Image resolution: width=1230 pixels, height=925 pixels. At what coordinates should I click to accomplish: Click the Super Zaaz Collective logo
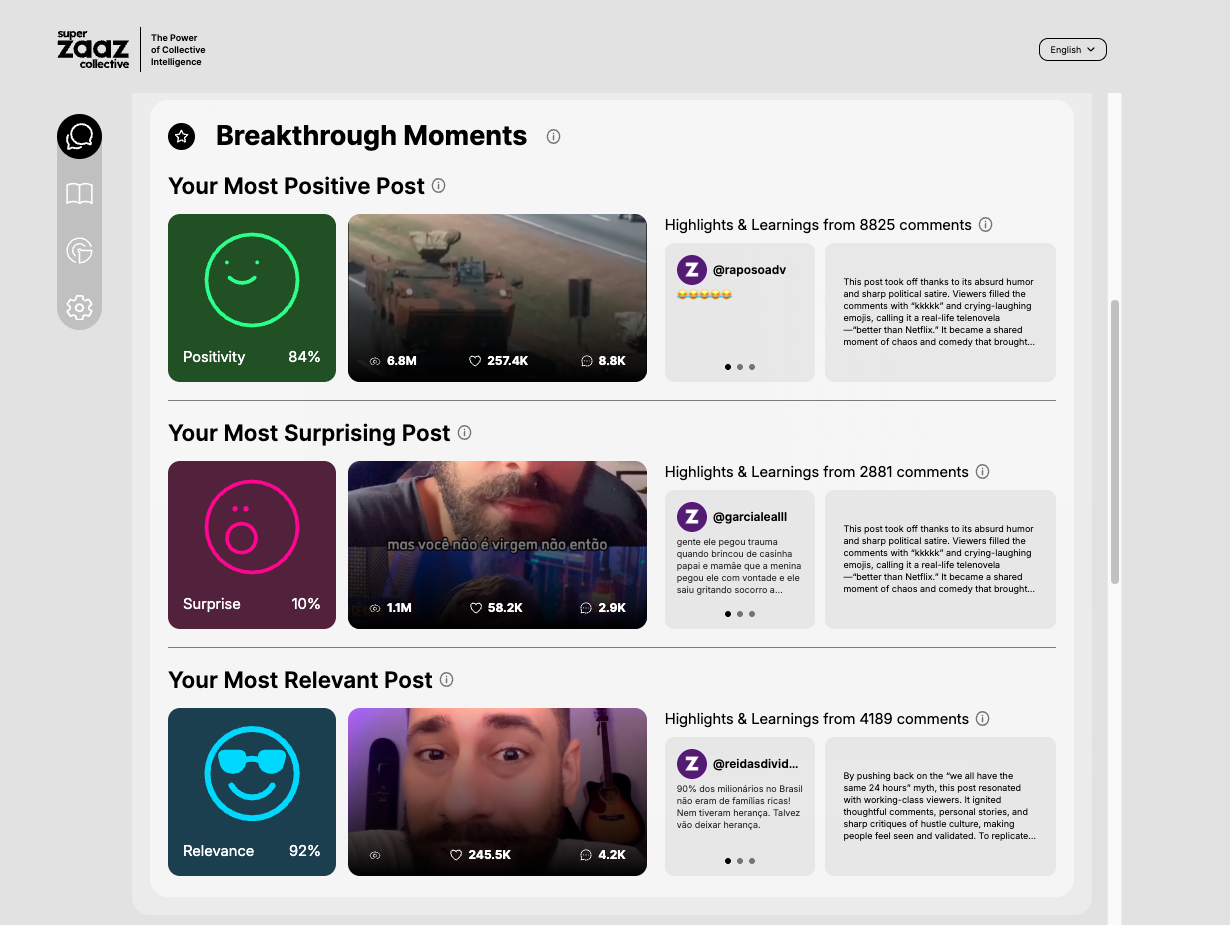click(x=93, y=50)
